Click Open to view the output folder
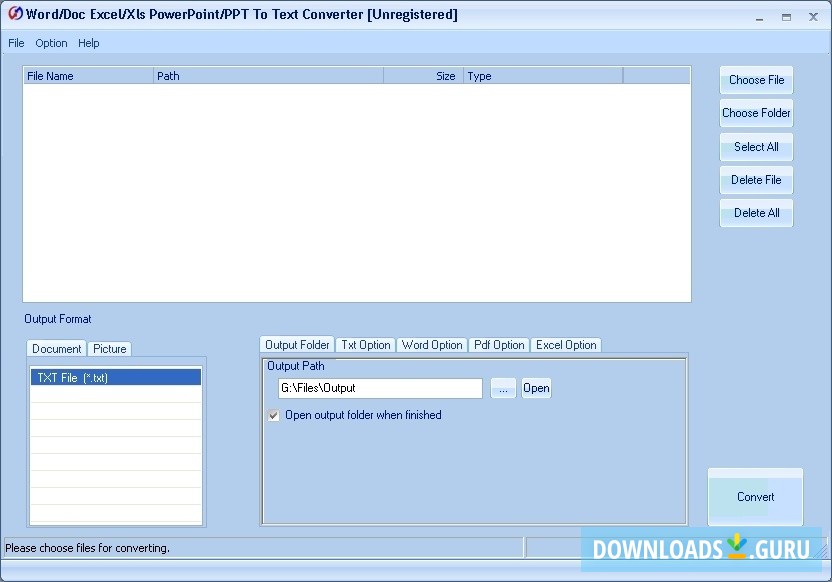The image size is (832, 582). tap(536, 388)
